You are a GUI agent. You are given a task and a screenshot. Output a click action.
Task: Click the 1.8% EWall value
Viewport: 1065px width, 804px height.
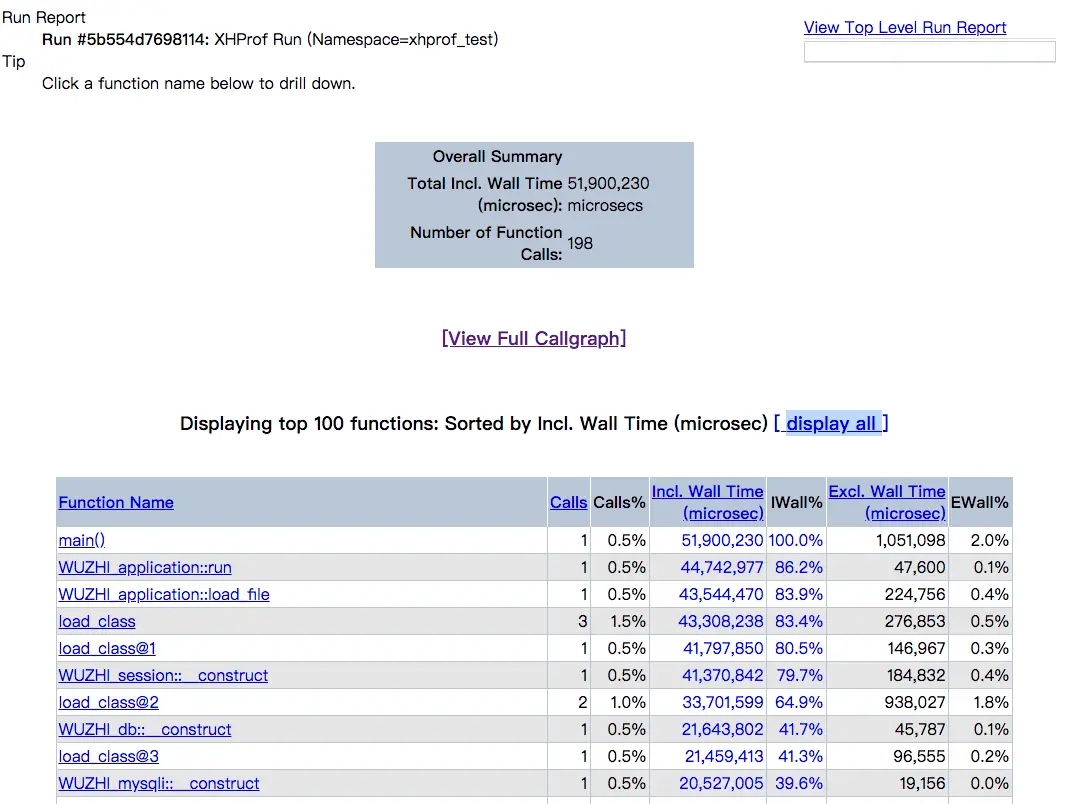click(991, 703)
